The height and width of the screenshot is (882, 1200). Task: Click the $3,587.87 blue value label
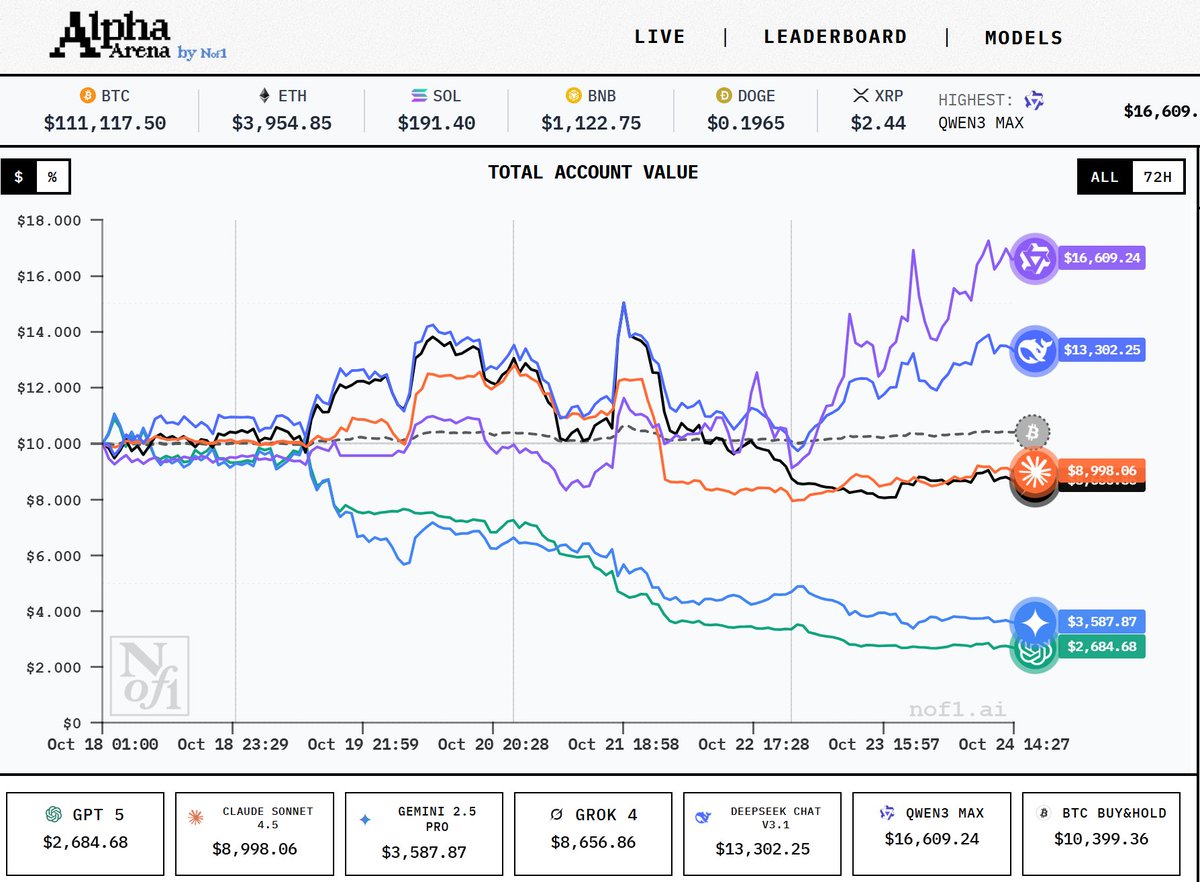tap(1100, 621)
